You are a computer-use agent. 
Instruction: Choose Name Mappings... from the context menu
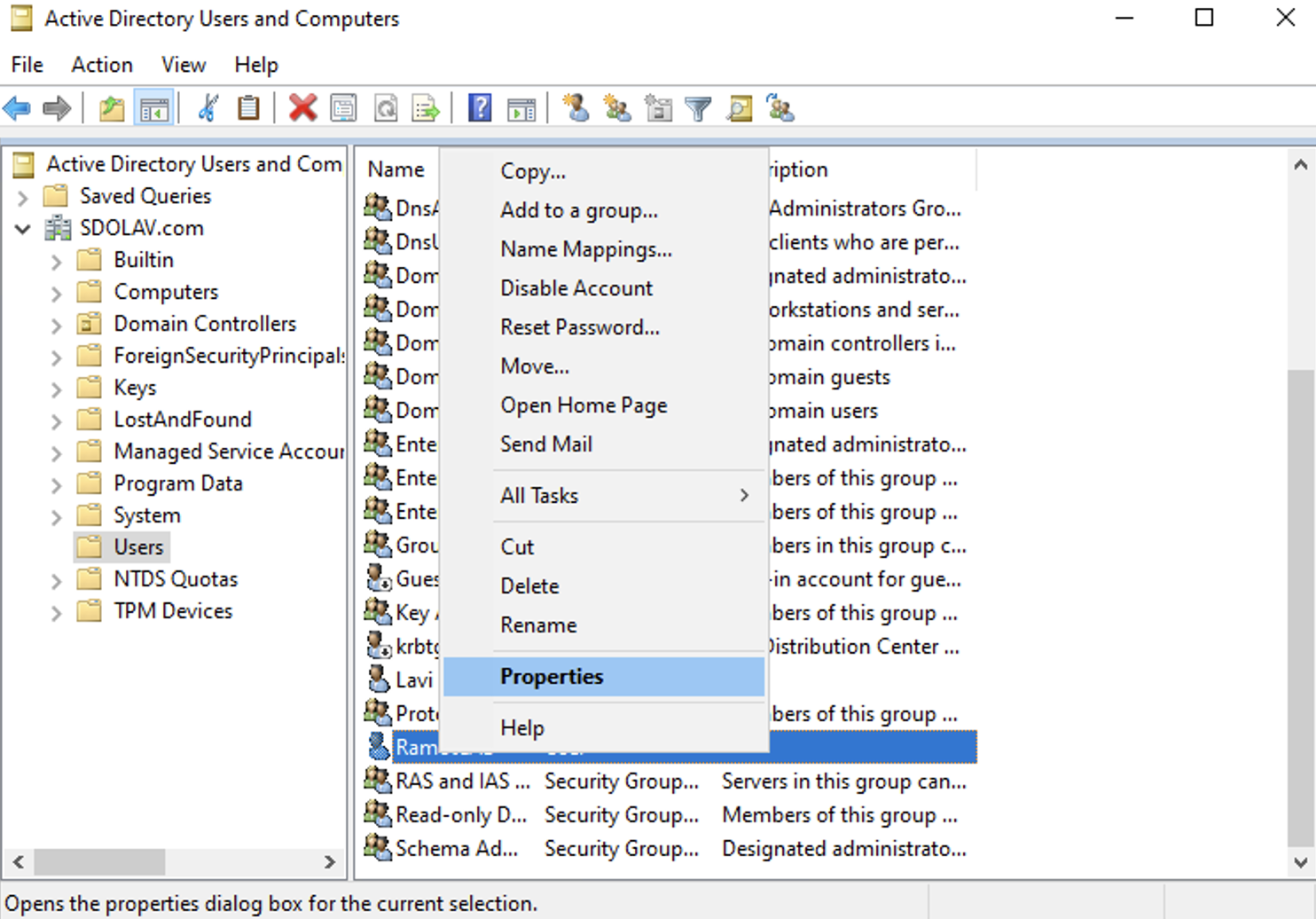pos(604,249)
